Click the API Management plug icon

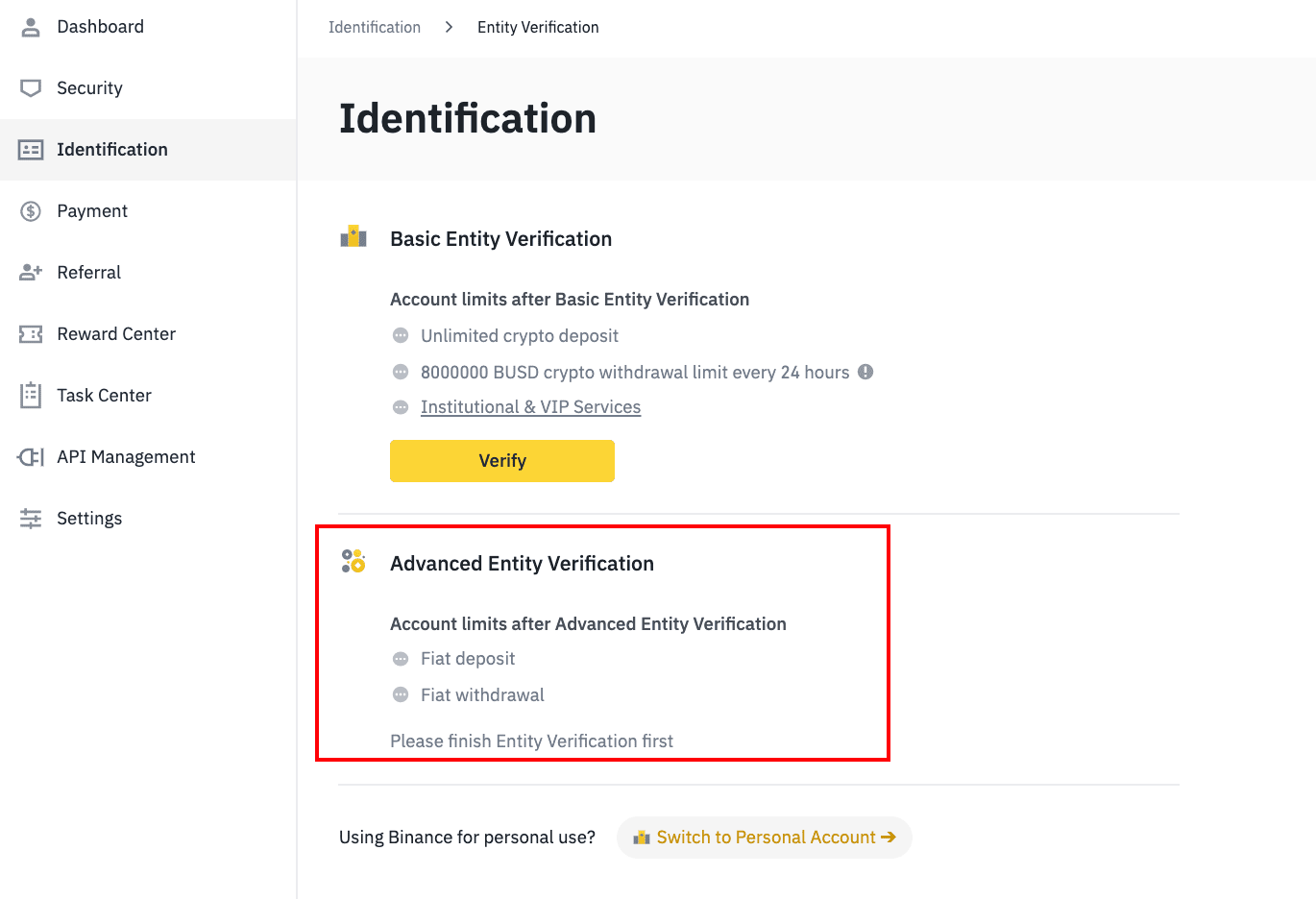click(31, 457)
